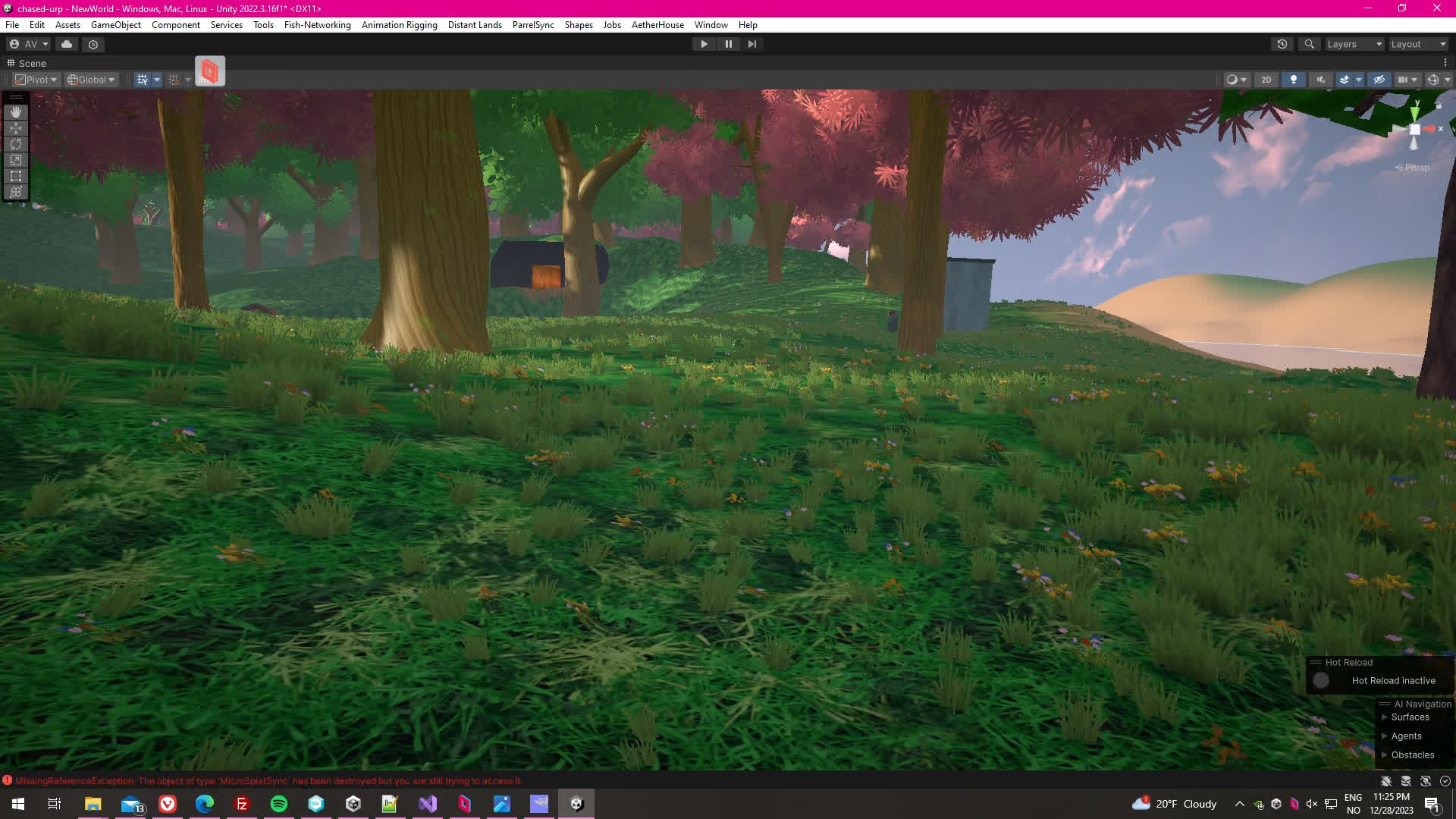Image resolution: width=1456 pixels, height=819 pixels.
Task: Toggle 2D view mode
Action: 1266,80
